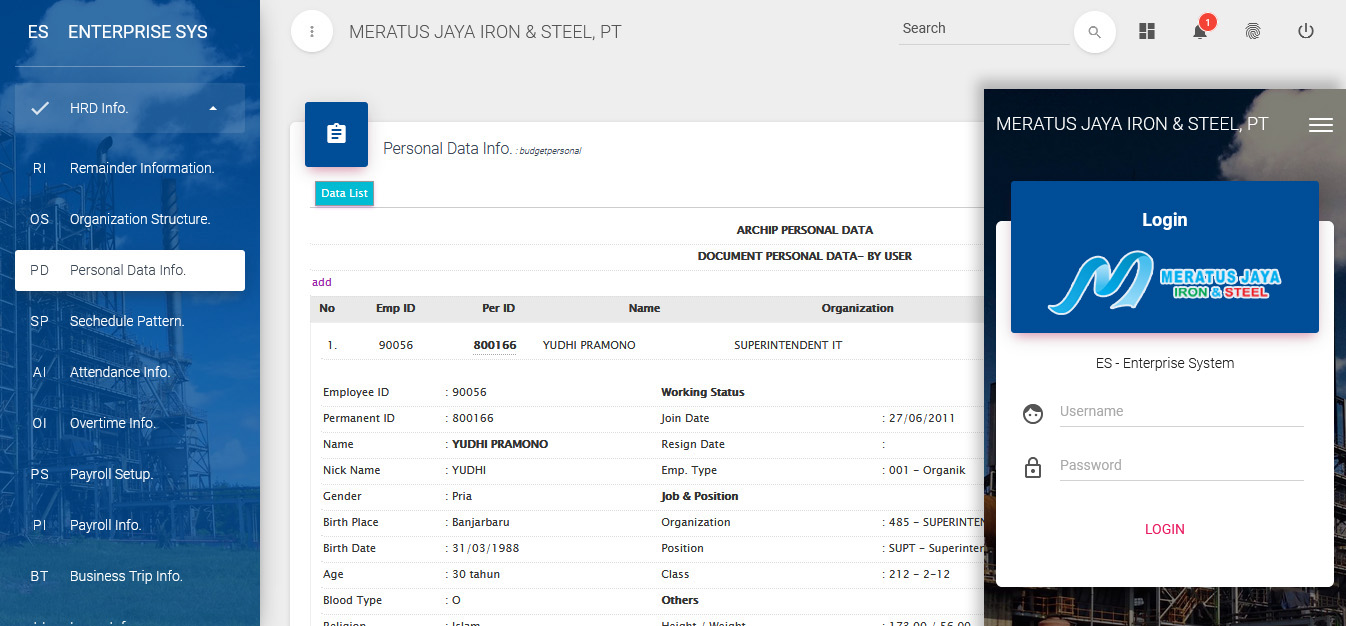This screenshot has height=626, width=1346.
Task: Click the checkmark icon beside HRD Info
Action: [x=39, y=107]
